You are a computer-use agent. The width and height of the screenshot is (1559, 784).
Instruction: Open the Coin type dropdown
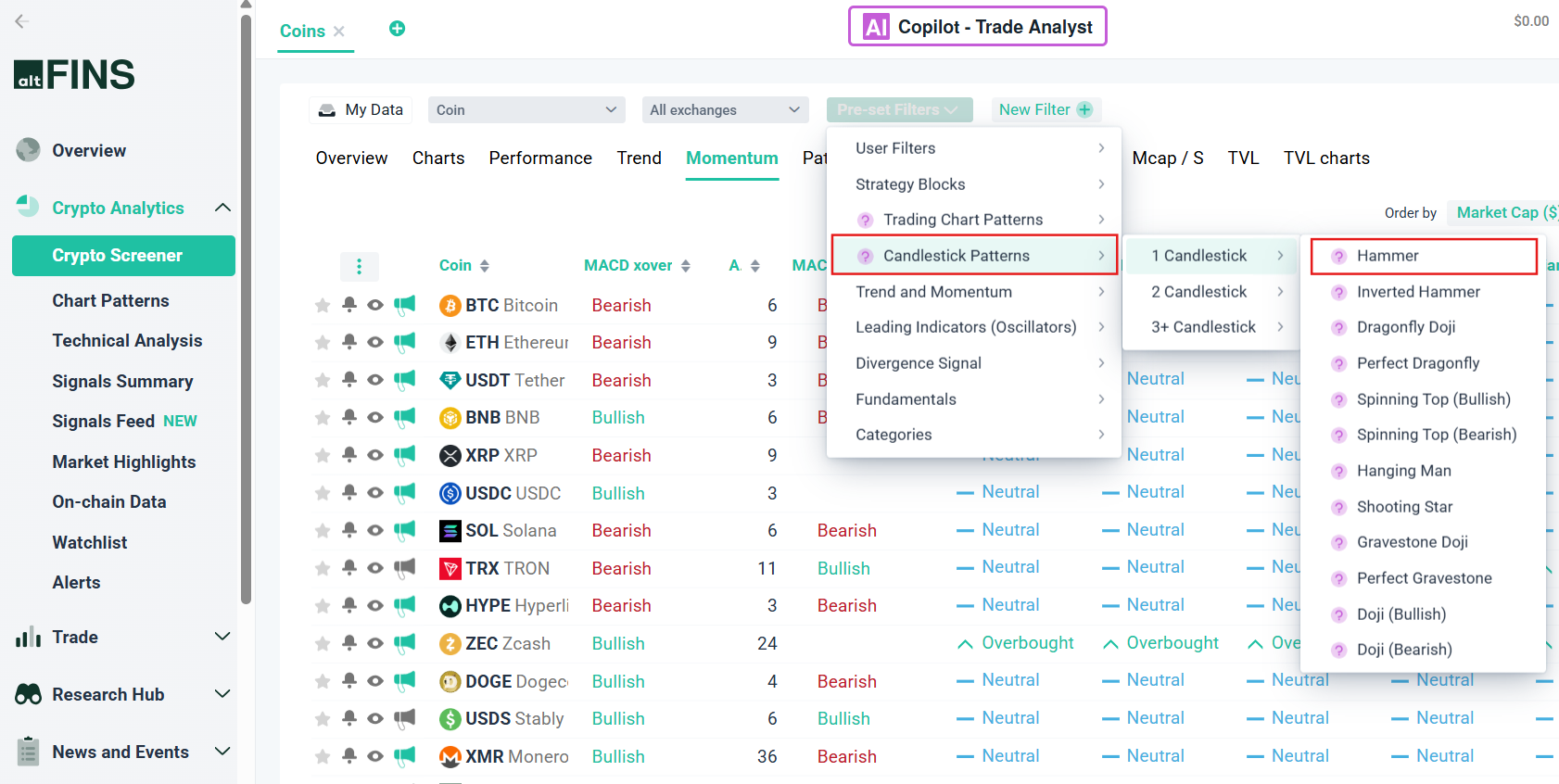(526, 110)
